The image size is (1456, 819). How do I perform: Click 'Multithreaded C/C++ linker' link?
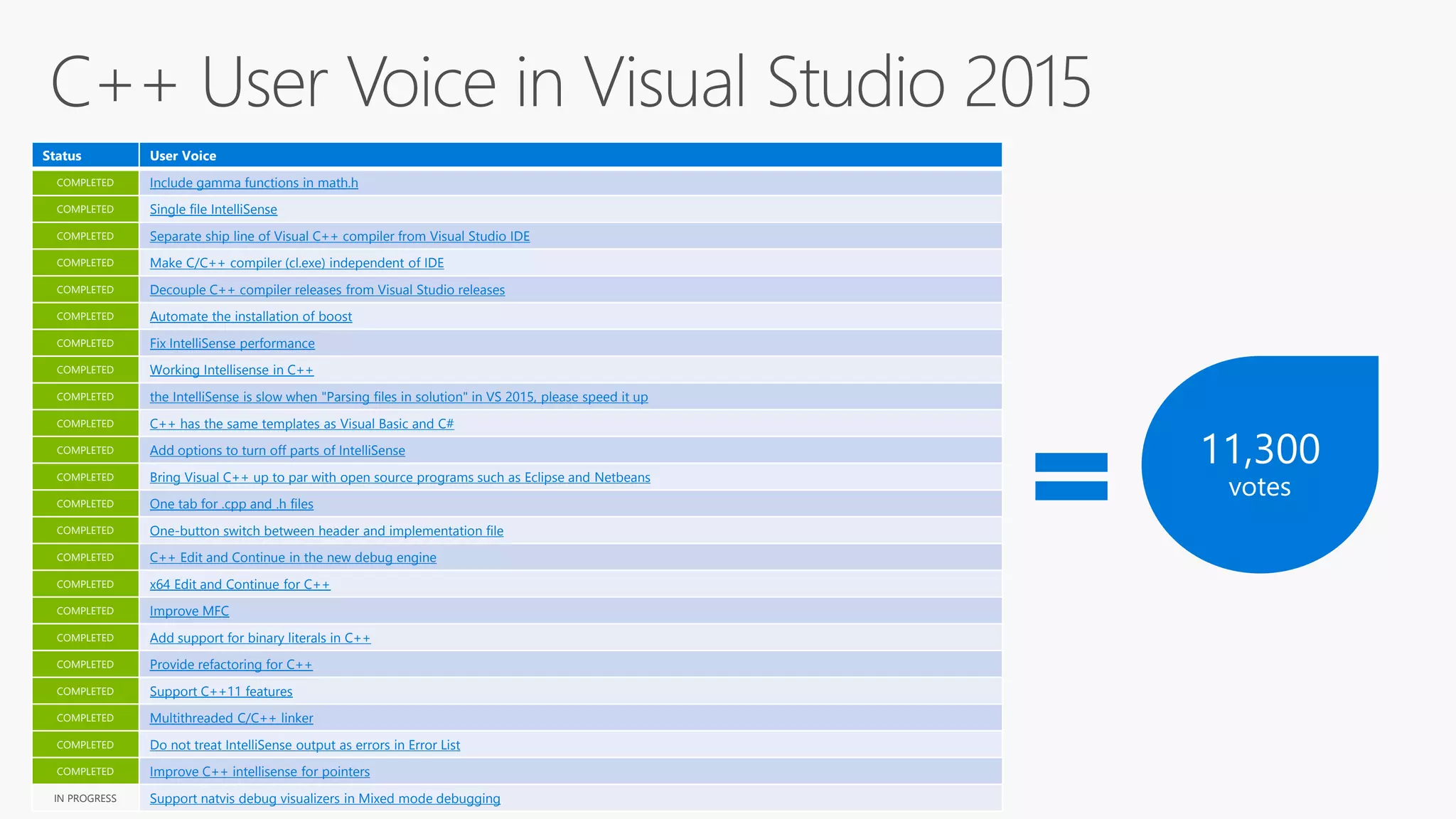pyautogui.click(x=231, y=718)
